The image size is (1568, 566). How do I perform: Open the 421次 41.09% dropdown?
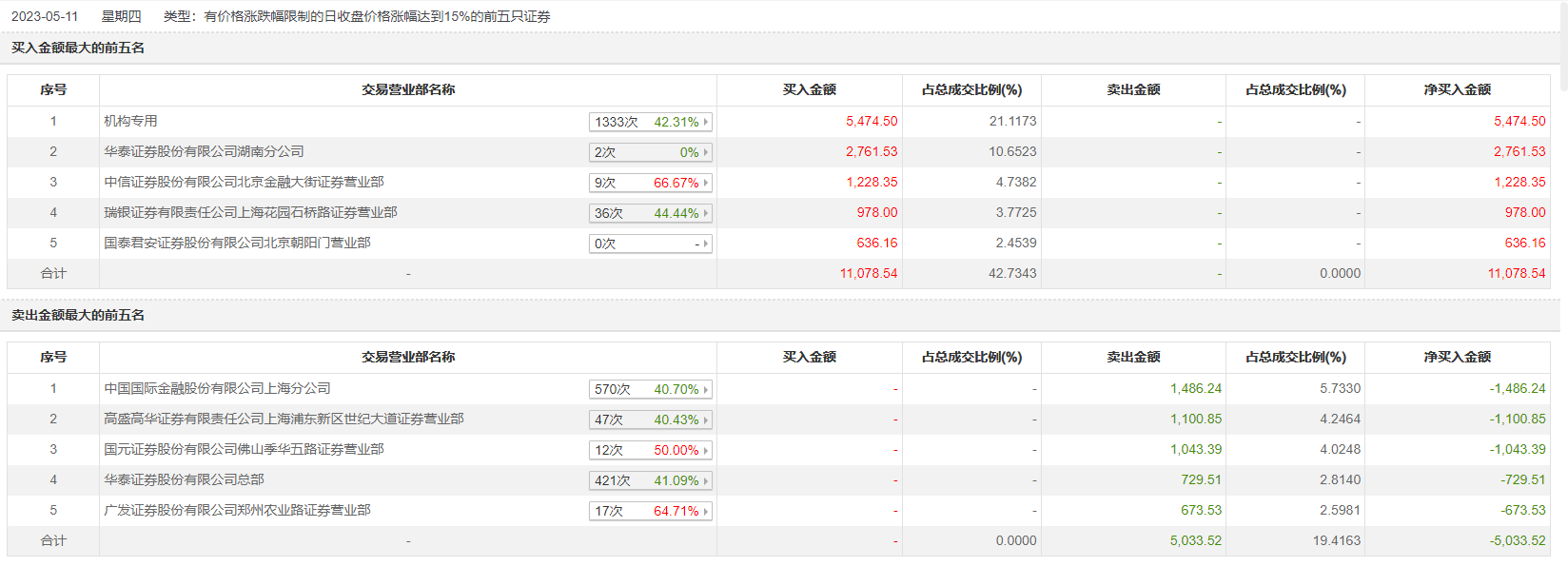650,481
